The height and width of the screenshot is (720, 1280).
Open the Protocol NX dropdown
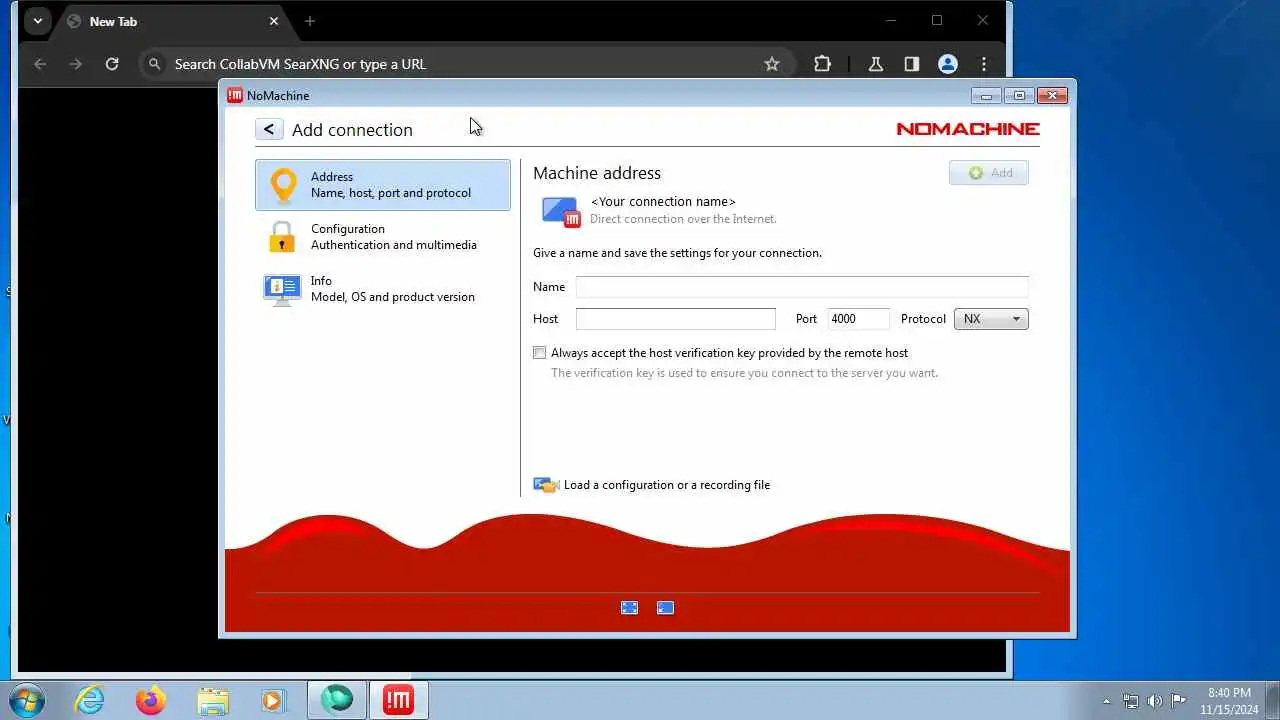991,319
